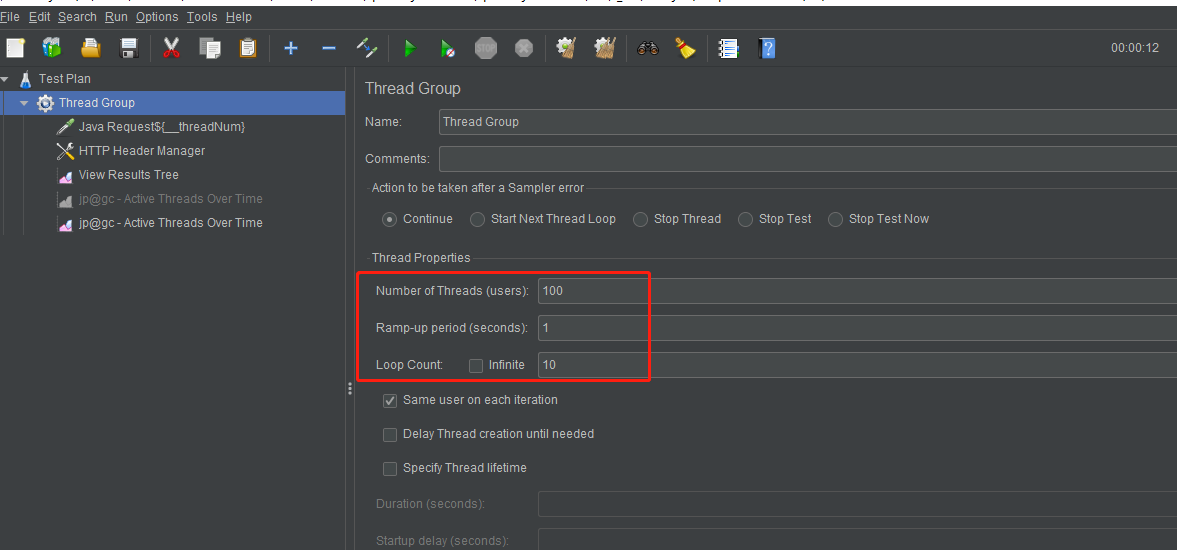Open the Tools menu

tap(202, 17)
